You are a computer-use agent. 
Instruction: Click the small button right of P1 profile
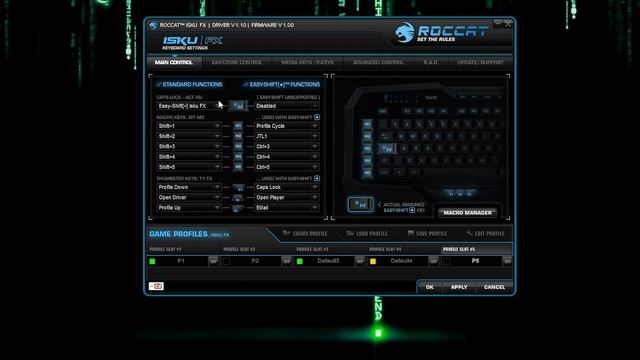tap(213, 261)
